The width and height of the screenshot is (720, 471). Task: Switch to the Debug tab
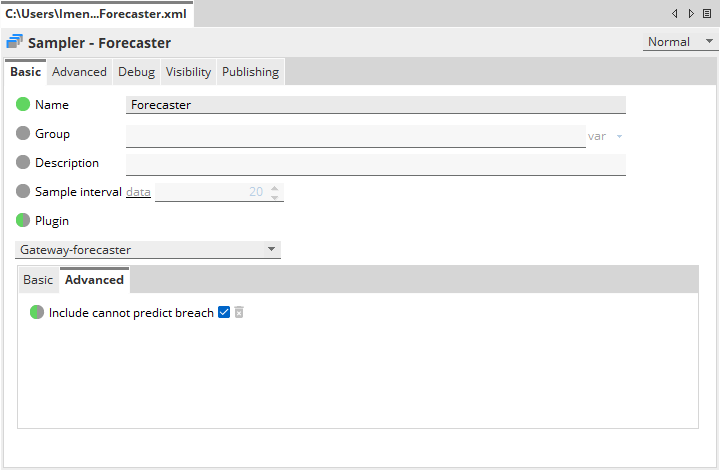(x=136, y=72)
